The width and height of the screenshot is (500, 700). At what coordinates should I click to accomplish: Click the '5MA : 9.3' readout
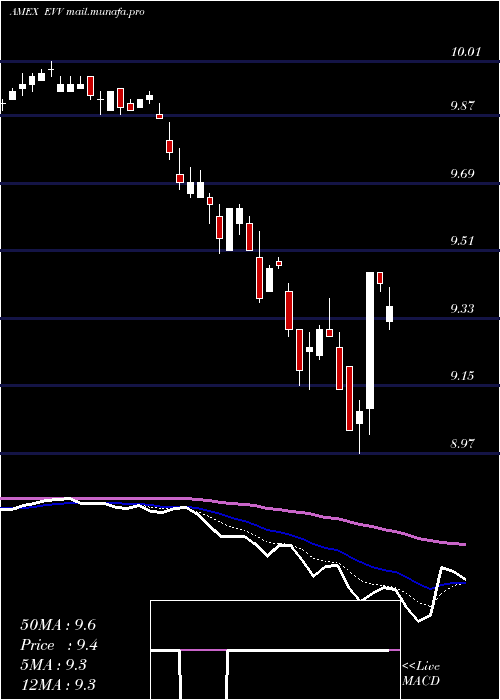click(x=54, y=665)
